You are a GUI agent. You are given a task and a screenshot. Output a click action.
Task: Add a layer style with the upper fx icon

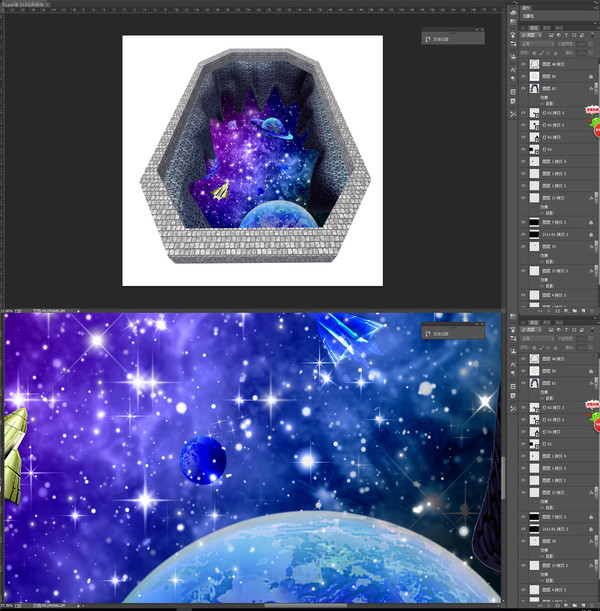(x=549, y=311)
